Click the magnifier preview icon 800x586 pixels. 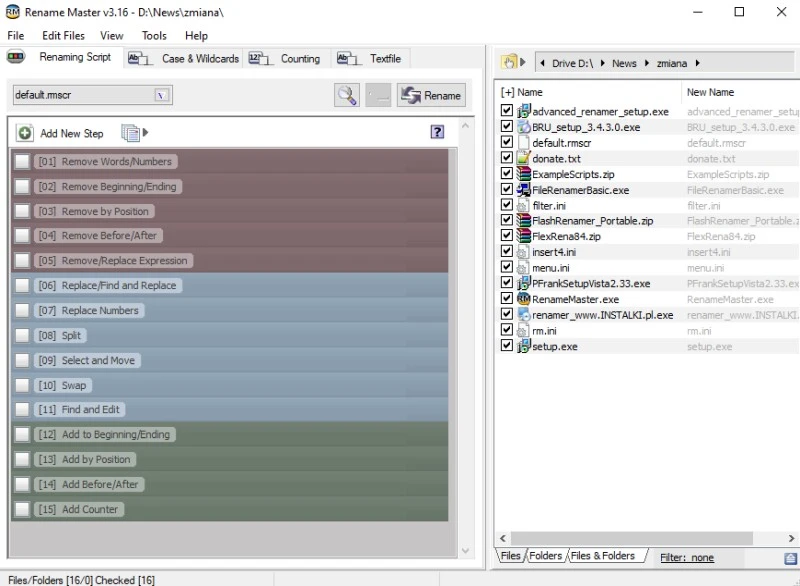[347, 95]
